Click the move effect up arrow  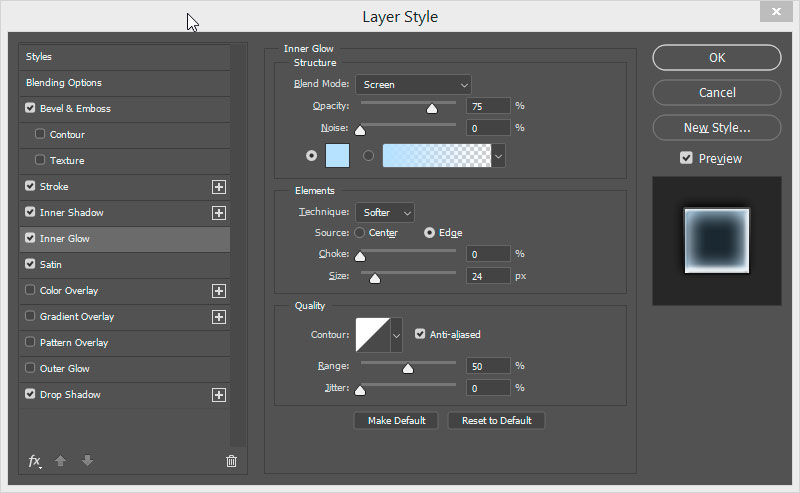(60, 461)
